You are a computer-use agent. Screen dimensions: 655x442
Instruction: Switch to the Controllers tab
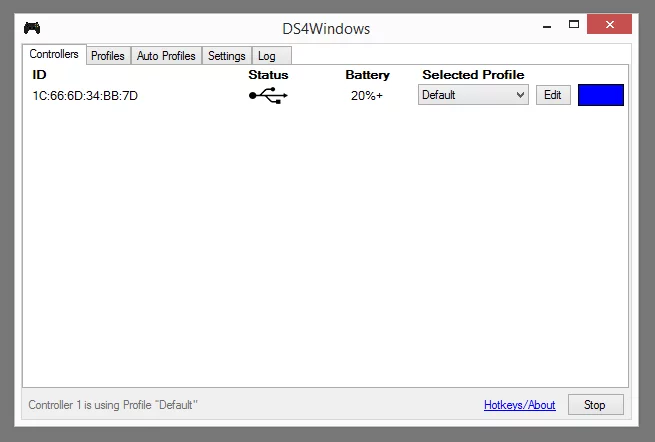tap(54, 55)
